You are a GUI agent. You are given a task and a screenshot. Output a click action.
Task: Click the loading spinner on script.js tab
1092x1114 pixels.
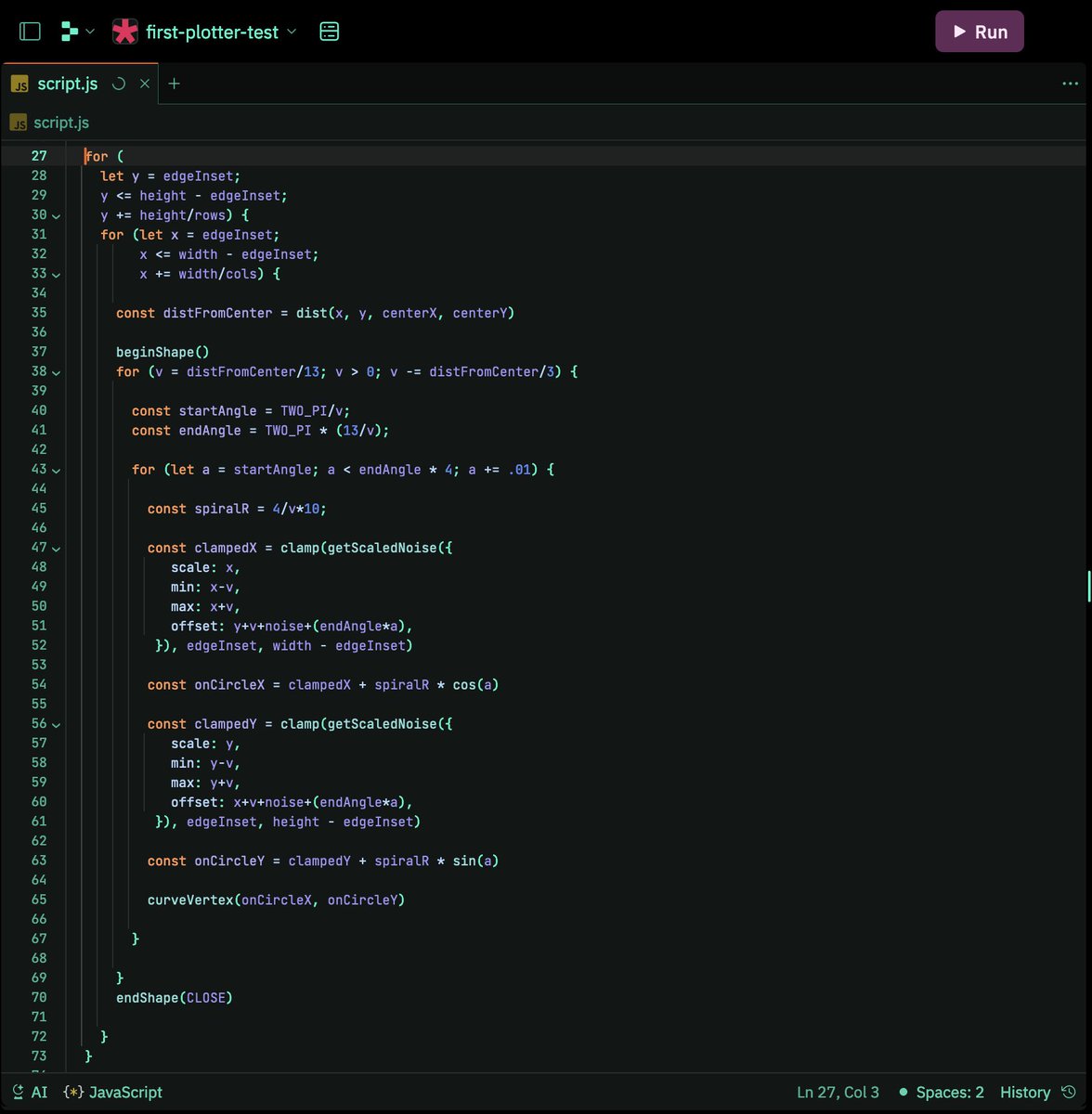(x=119, y=84)
